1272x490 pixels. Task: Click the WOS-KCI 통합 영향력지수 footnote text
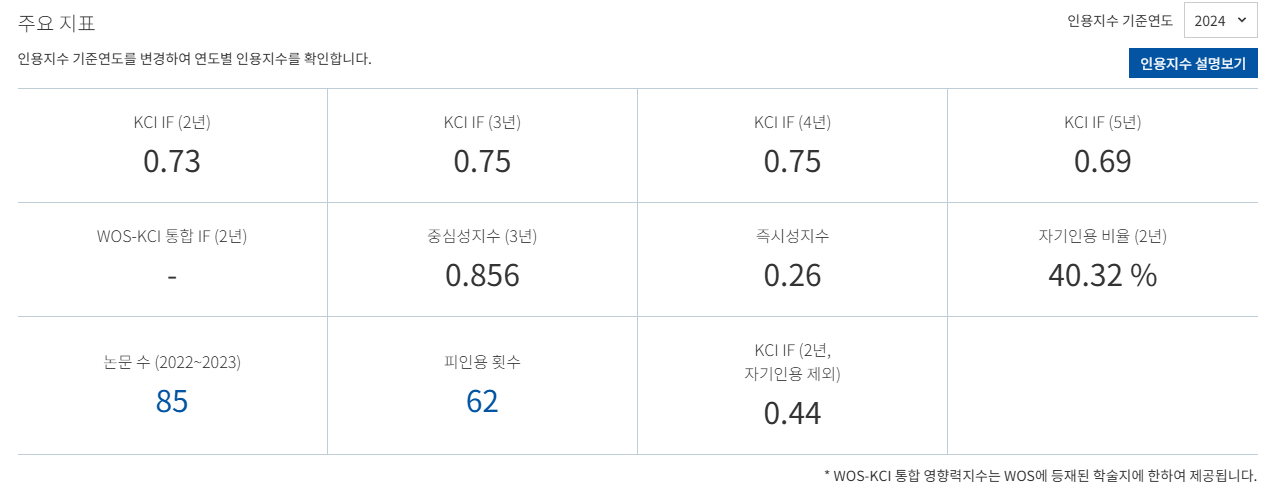[1040, 476]
